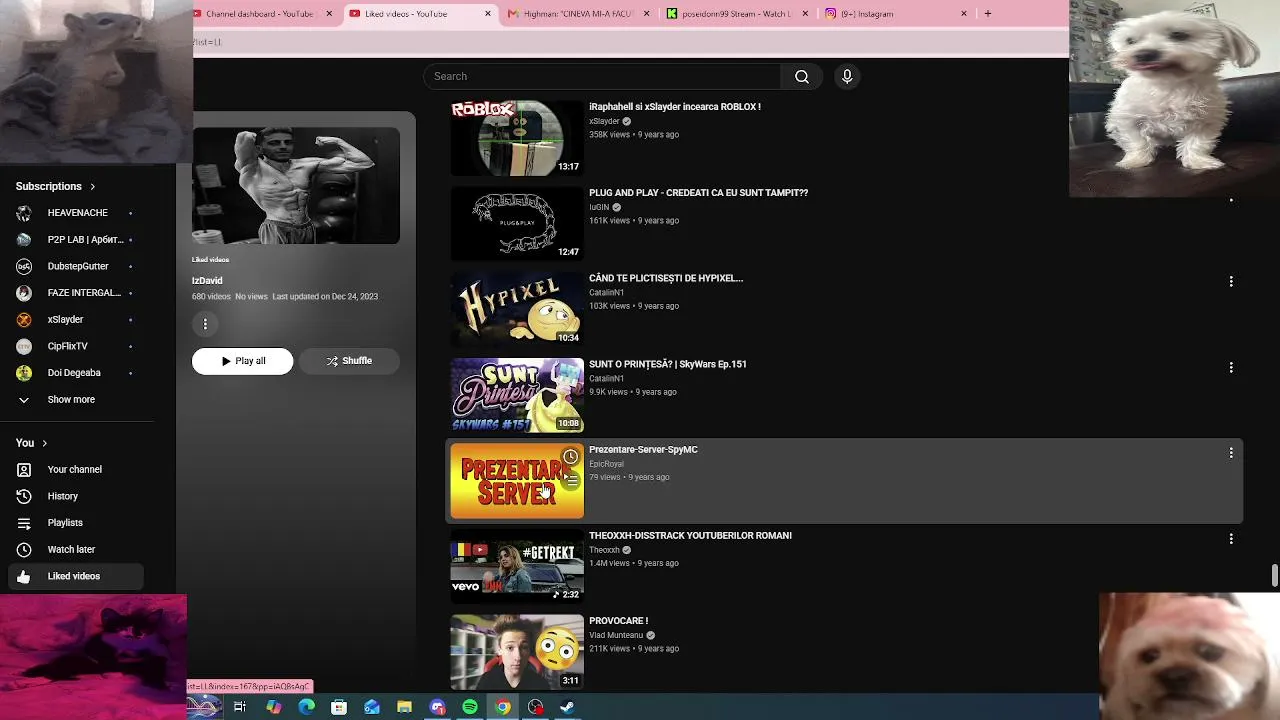Switch to the Instagram tab
1280x720 pixels.
click(x=893, y=14)
